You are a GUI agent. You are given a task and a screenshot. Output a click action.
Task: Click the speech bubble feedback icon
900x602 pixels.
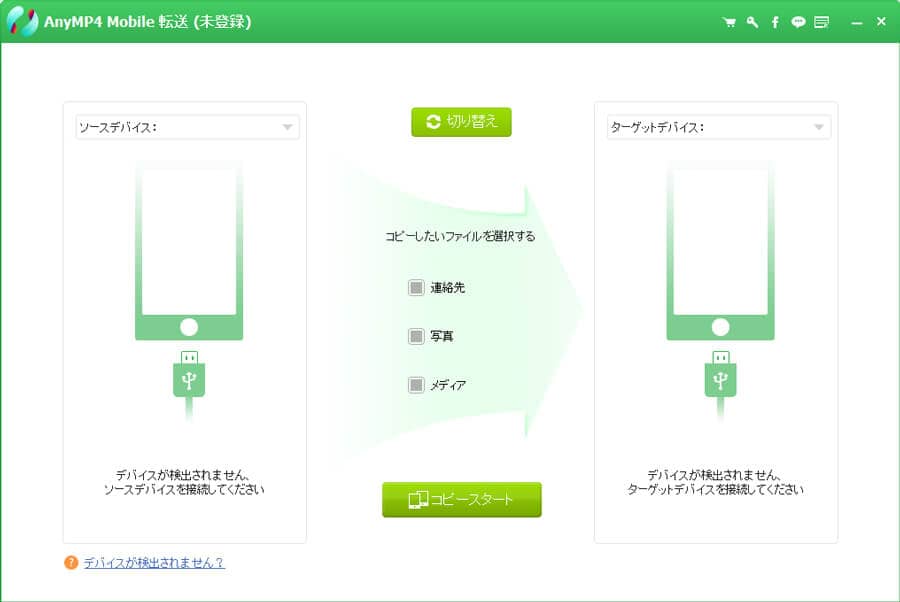coord(798,22)
